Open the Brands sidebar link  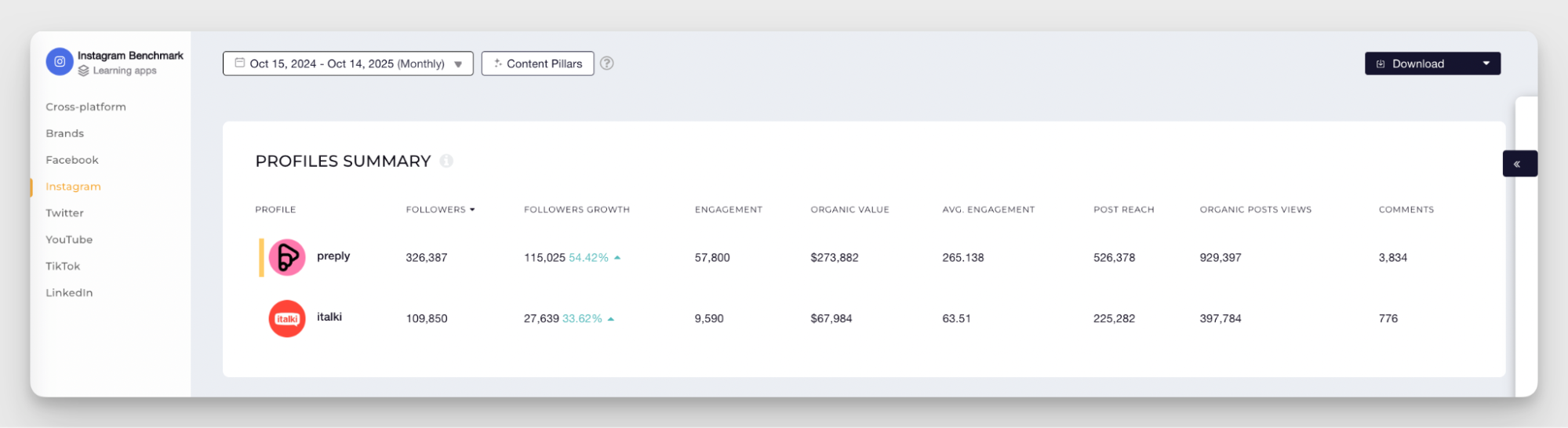tap(64, 133)
